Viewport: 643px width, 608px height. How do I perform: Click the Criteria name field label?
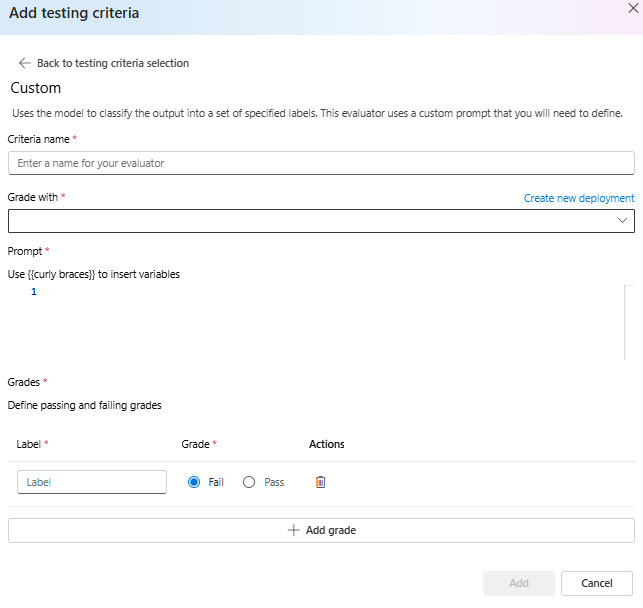(x=38, y=139)
